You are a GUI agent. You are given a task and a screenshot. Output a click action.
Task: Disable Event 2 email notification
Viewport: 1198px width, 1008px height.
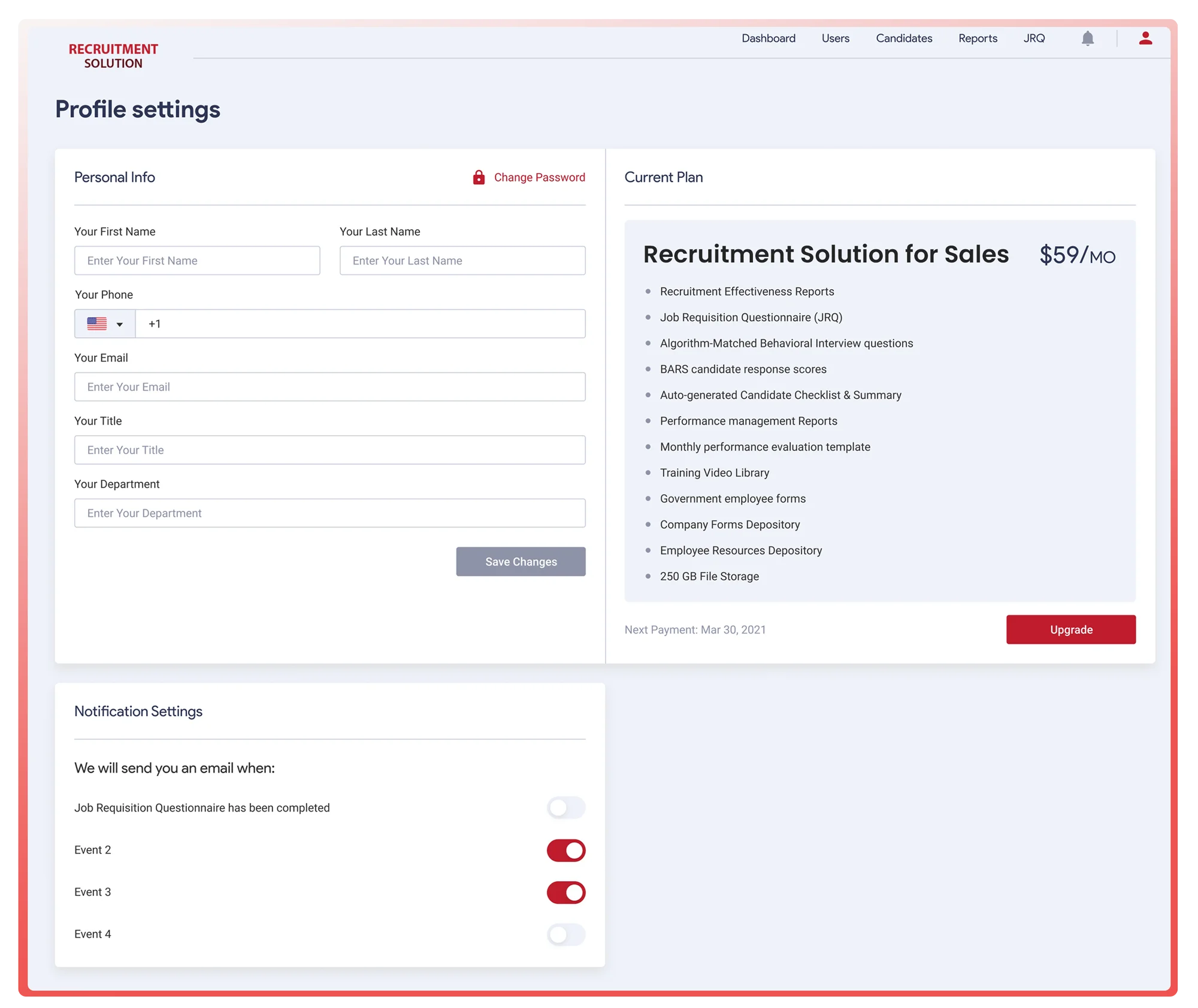coord(565,850)
